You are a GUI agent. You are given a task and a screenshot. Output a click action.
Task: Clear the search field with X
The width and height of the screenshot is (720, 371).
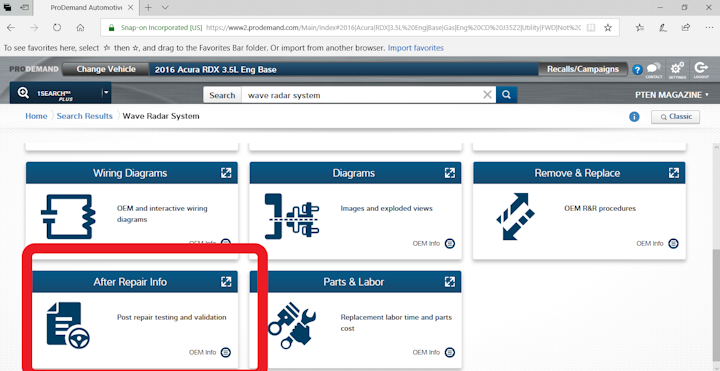point(487,95)
